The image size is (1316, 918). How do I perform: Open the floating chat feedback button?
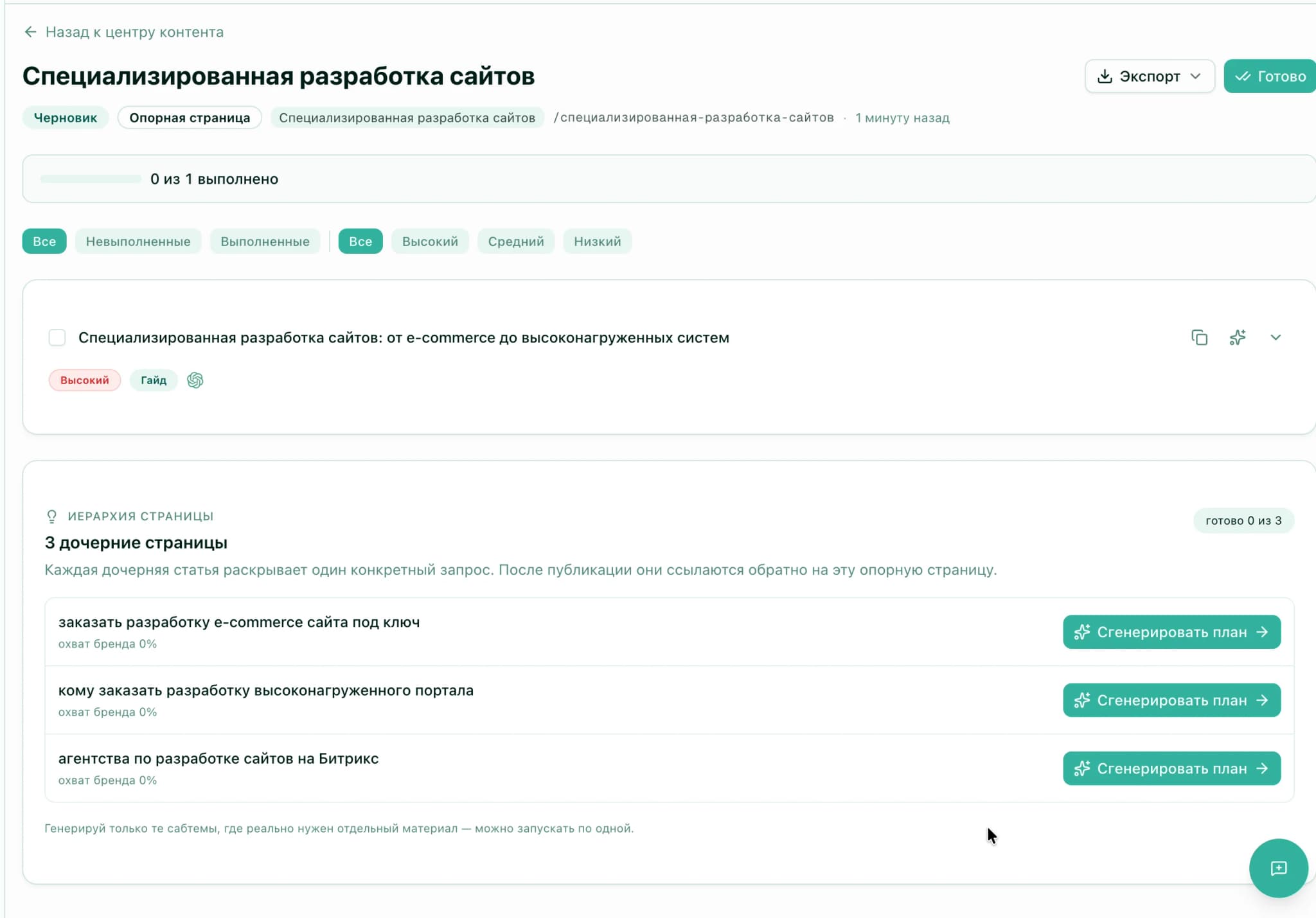[1278, 868]
